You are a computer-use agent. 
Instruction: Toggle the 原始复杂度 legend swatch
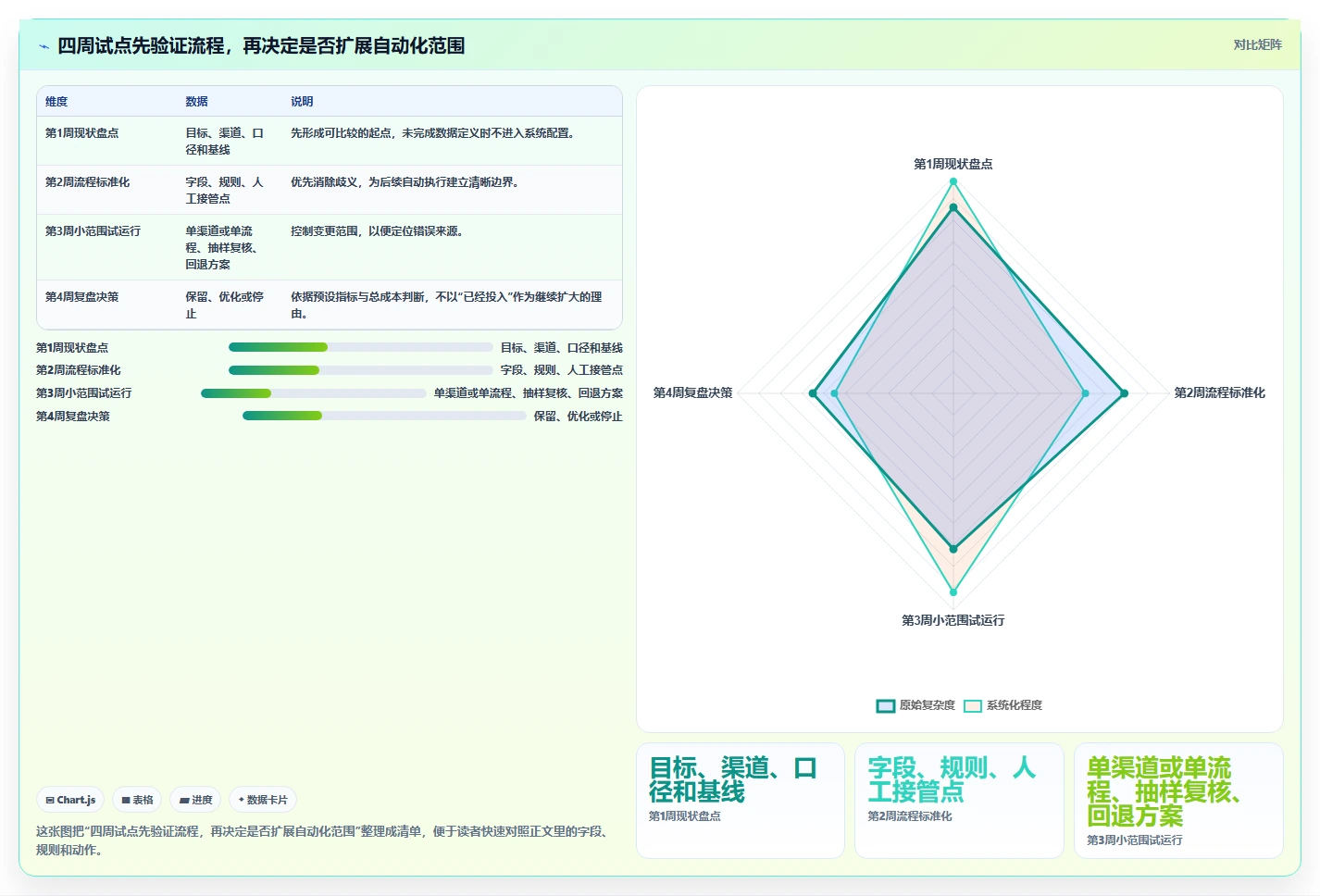885,705
